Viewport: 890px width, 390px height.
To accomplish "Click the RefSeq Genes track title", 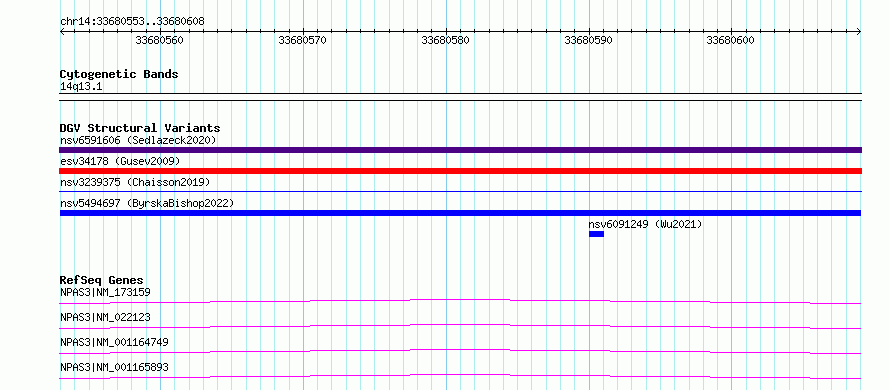I will tap(102, 280).
